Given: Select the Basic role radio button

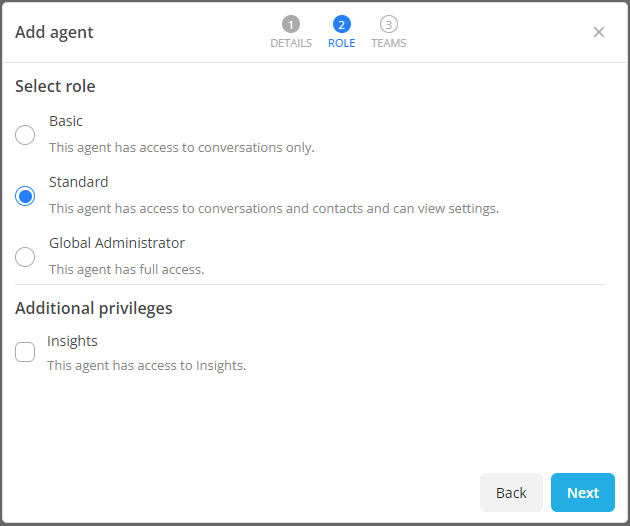Looking at the screenshot, I should [25, 135].
